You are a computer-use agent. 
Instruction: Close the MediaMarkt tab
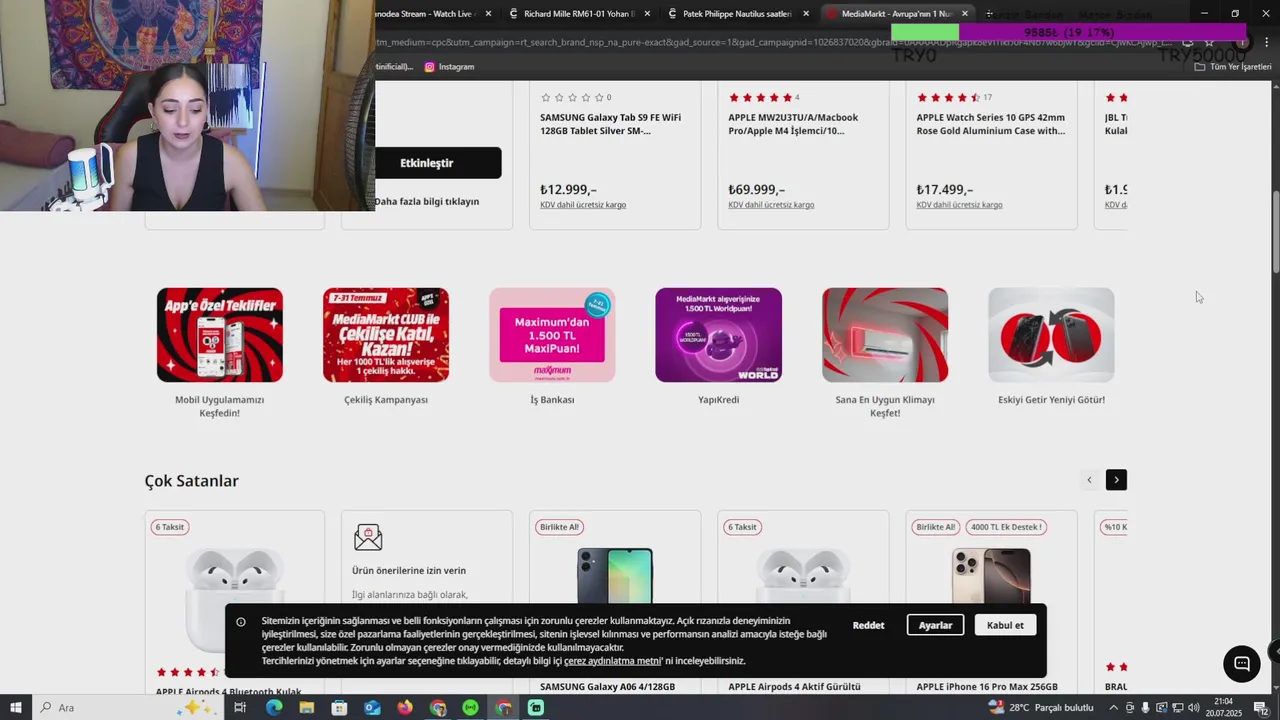click(x=965, y=14)
